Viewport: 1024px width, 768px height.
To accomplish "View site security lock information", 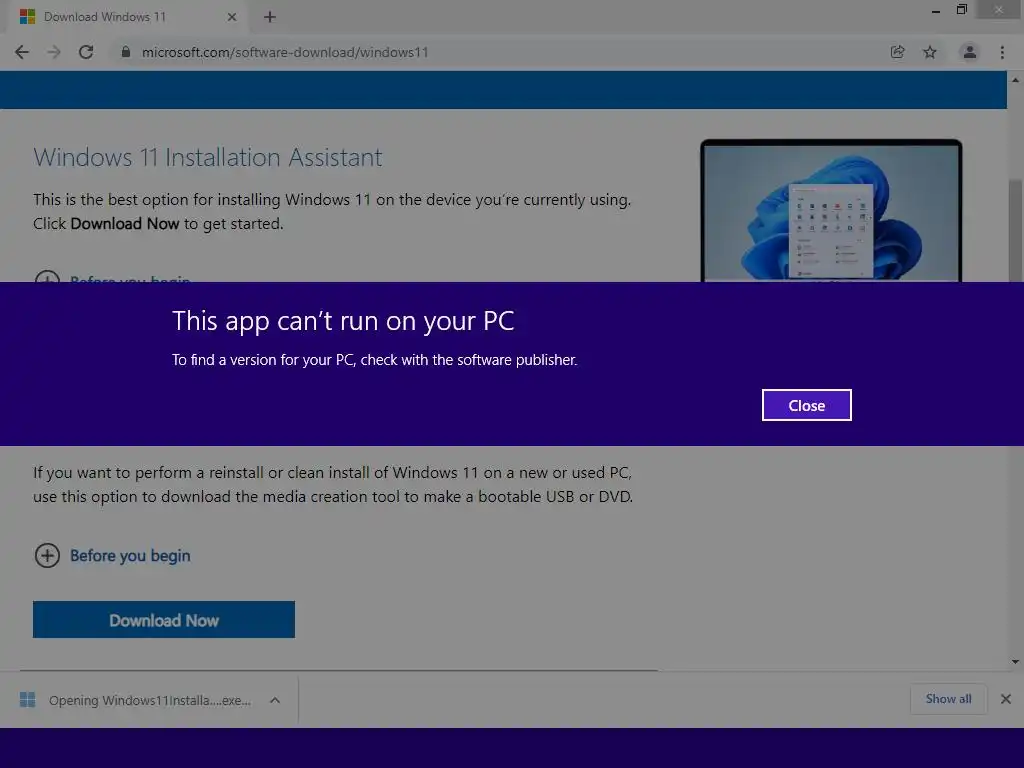I will pos(126,52).
